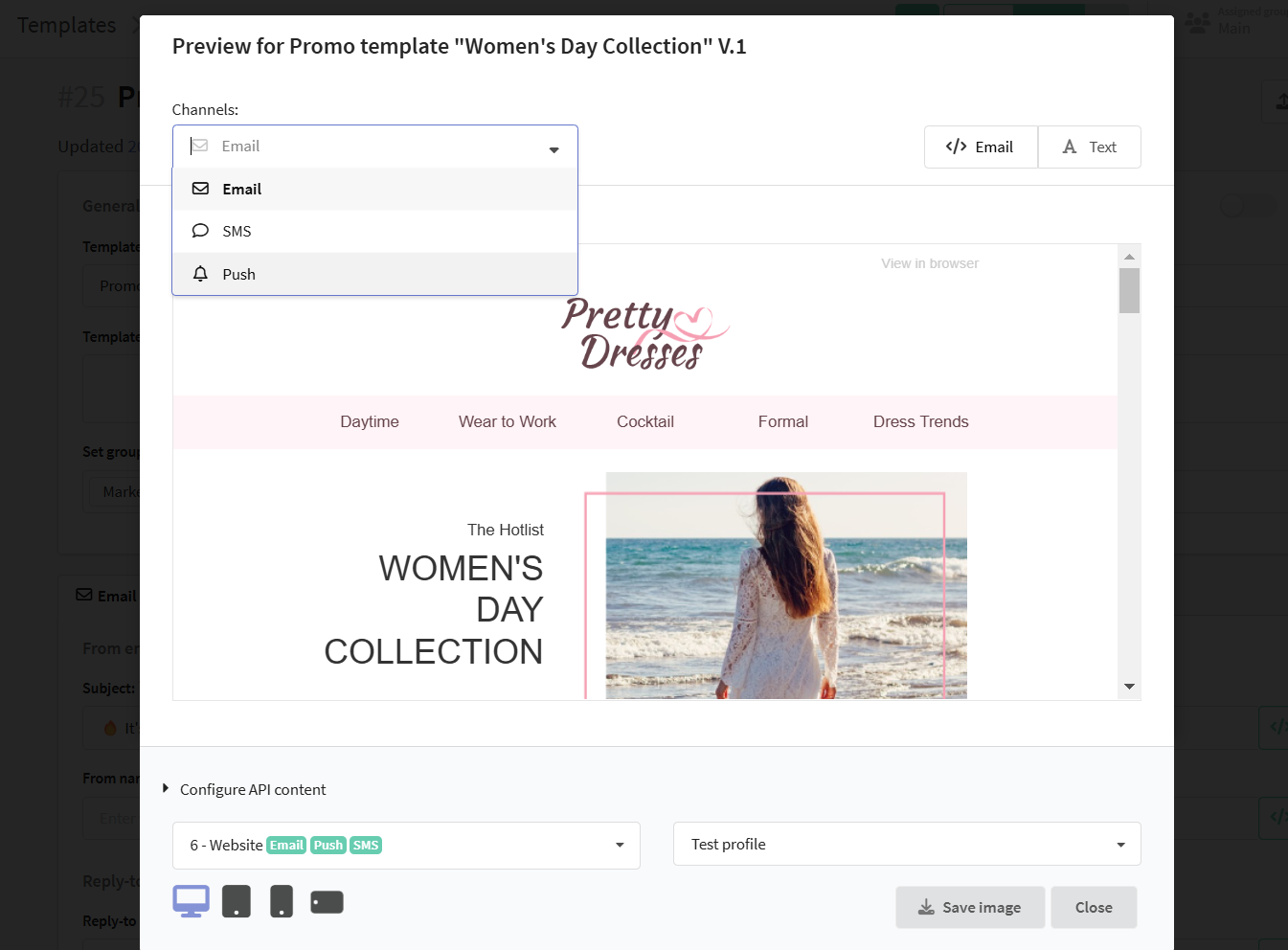Select Email option in channels list

coord(374,189)
